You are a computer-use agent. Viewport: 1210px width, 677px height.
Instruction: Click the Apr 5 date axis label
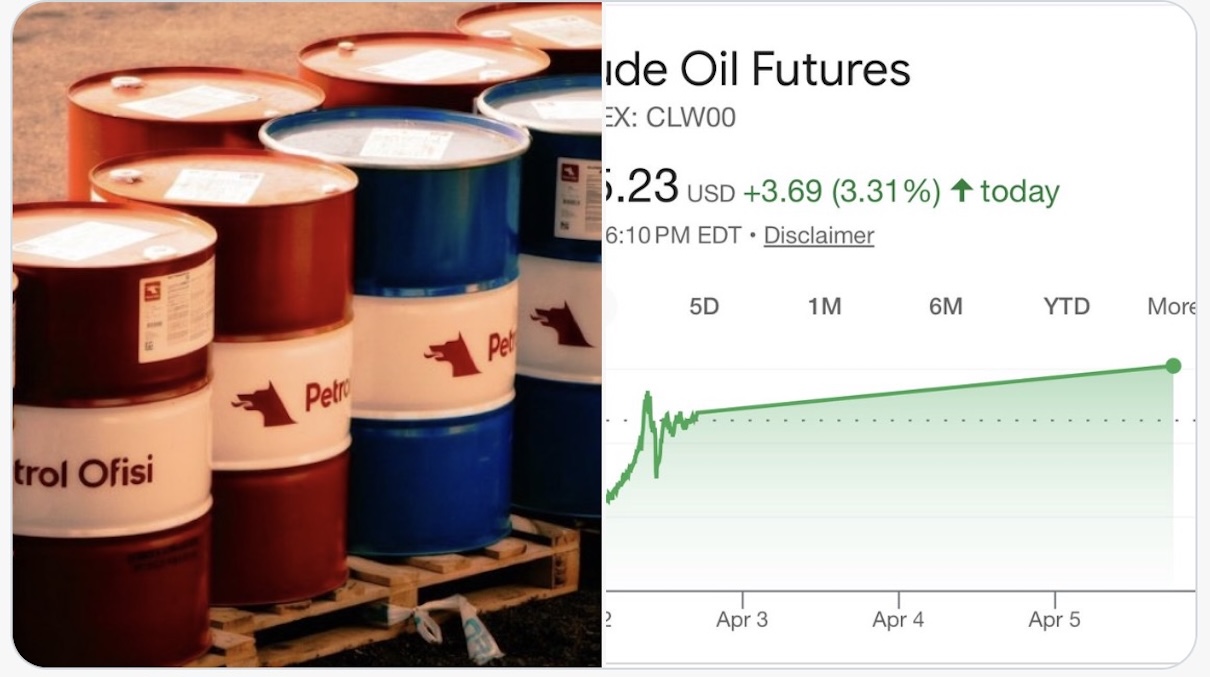point(1054,620)
